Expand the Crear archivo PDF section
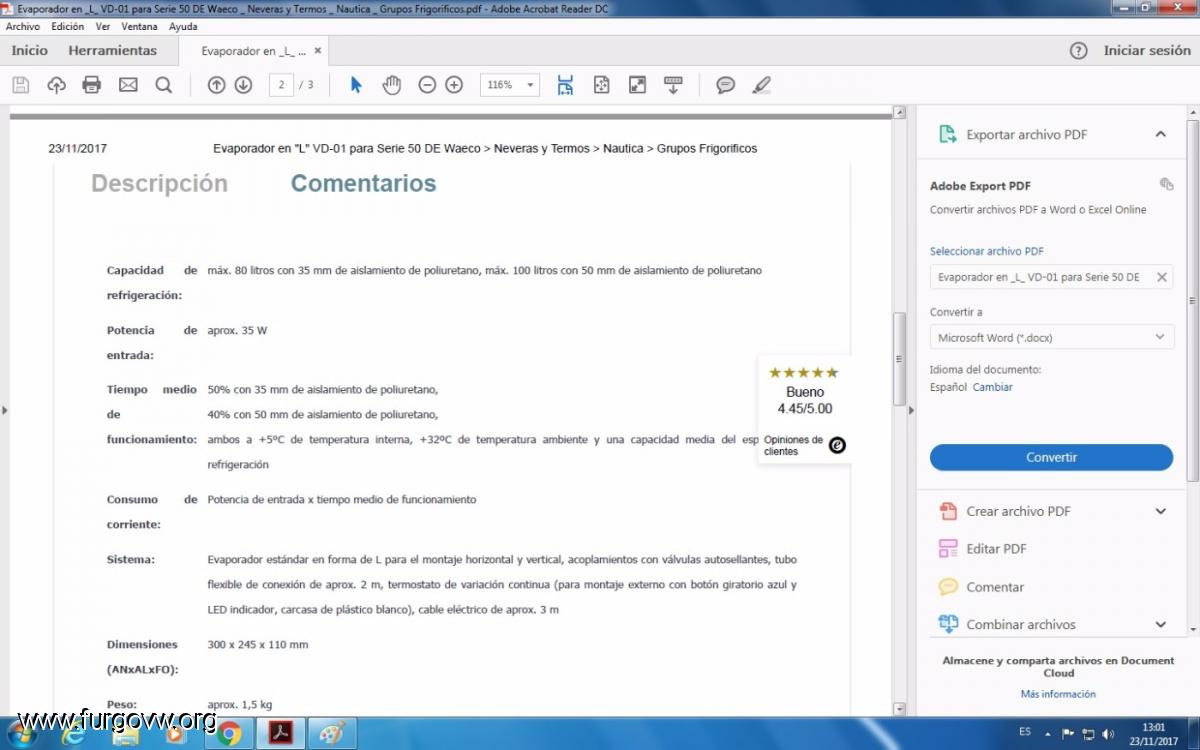This screenshot has width=1200, height=750. click(x=1160, y=511)
